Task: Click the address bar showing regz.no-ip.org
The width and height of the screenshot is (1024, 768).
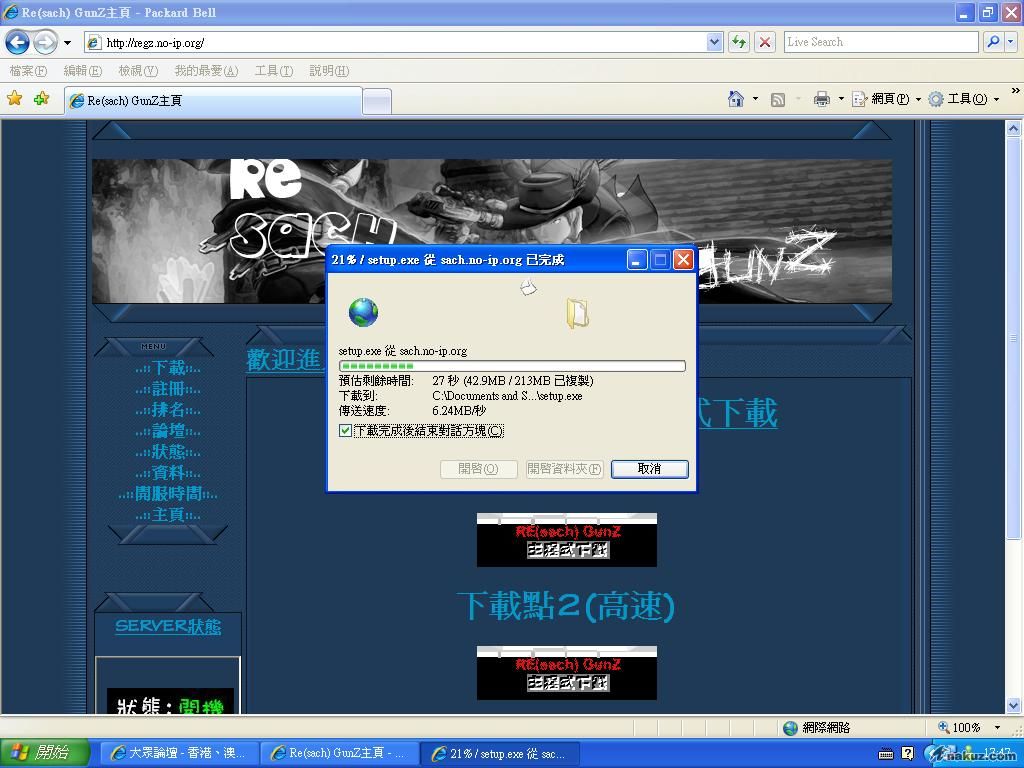Action: point(396,43)
